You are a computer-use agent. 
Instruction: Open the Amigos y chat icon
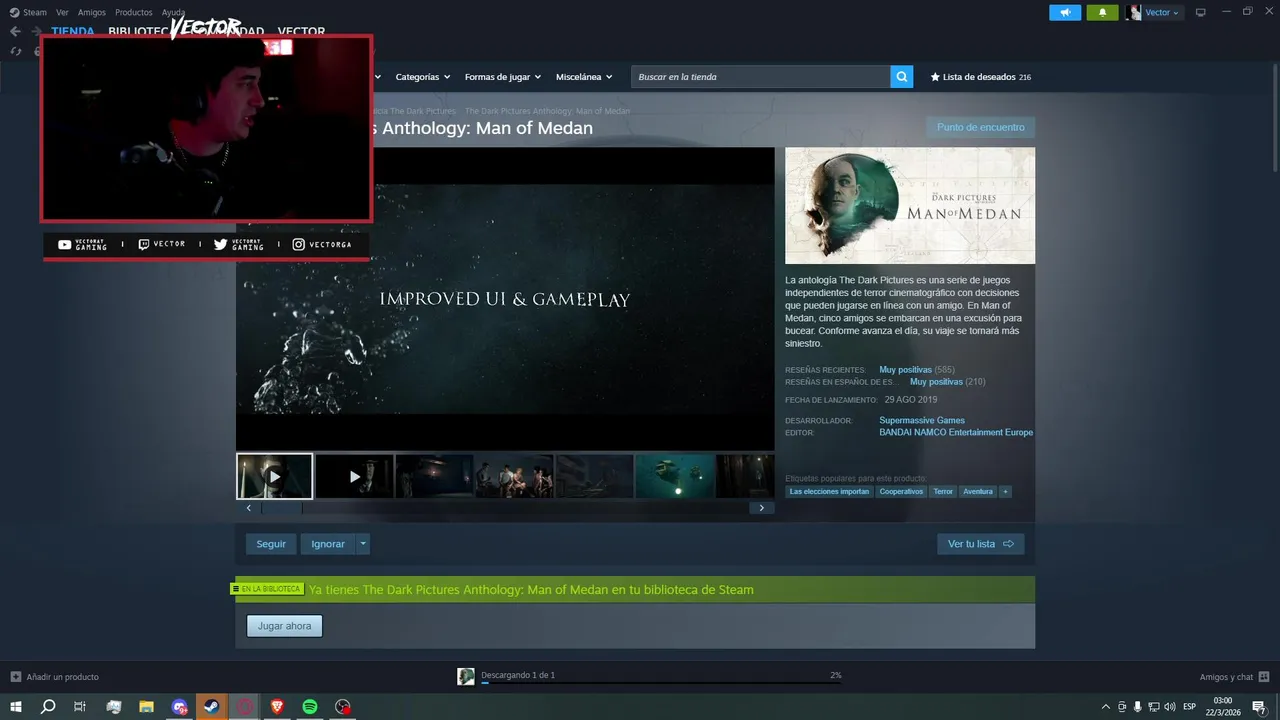[x=1264, y=677]
